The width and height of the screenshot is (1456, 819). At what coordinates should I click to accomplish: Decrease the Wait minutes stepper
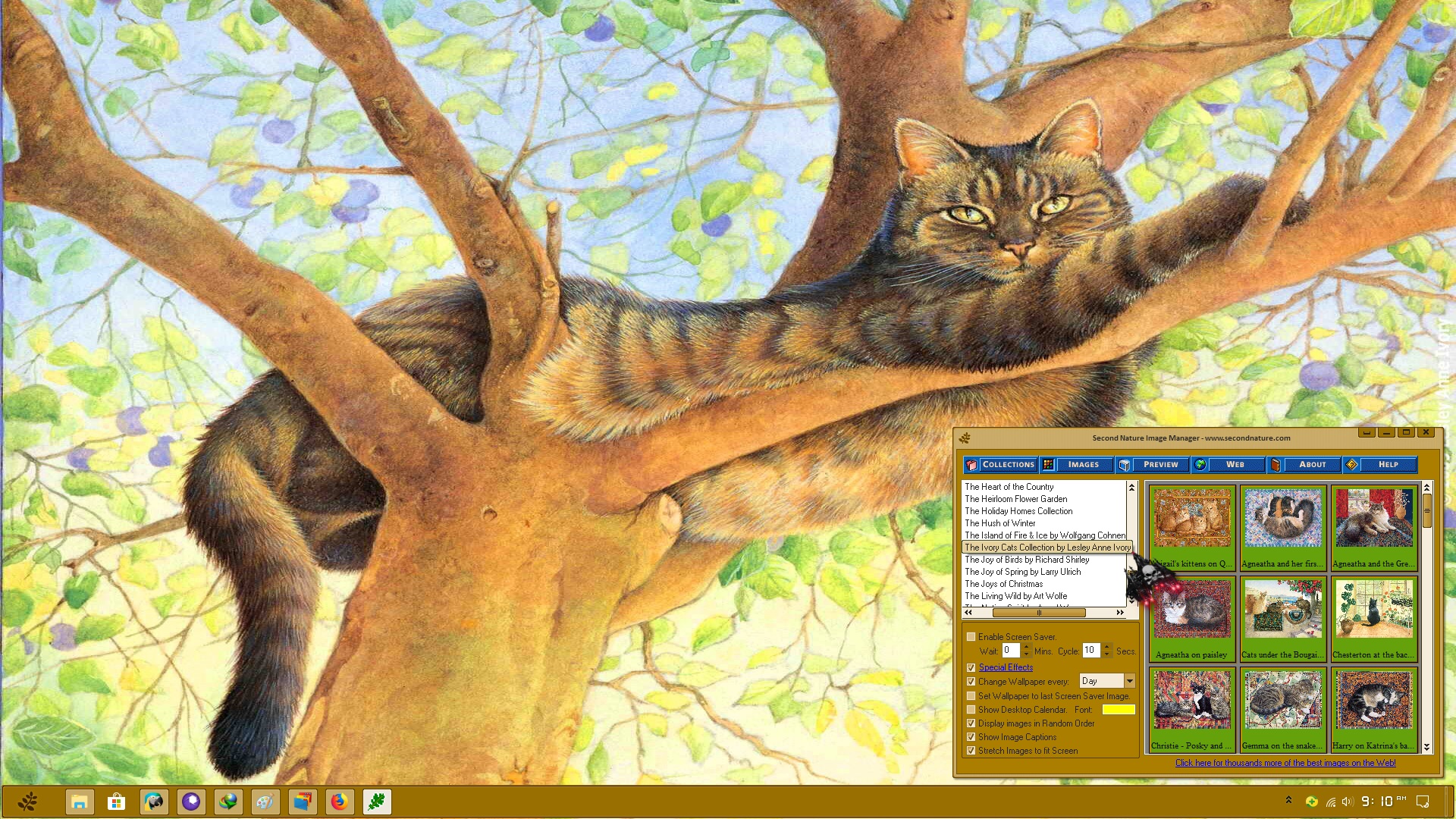coord(1026,654)
